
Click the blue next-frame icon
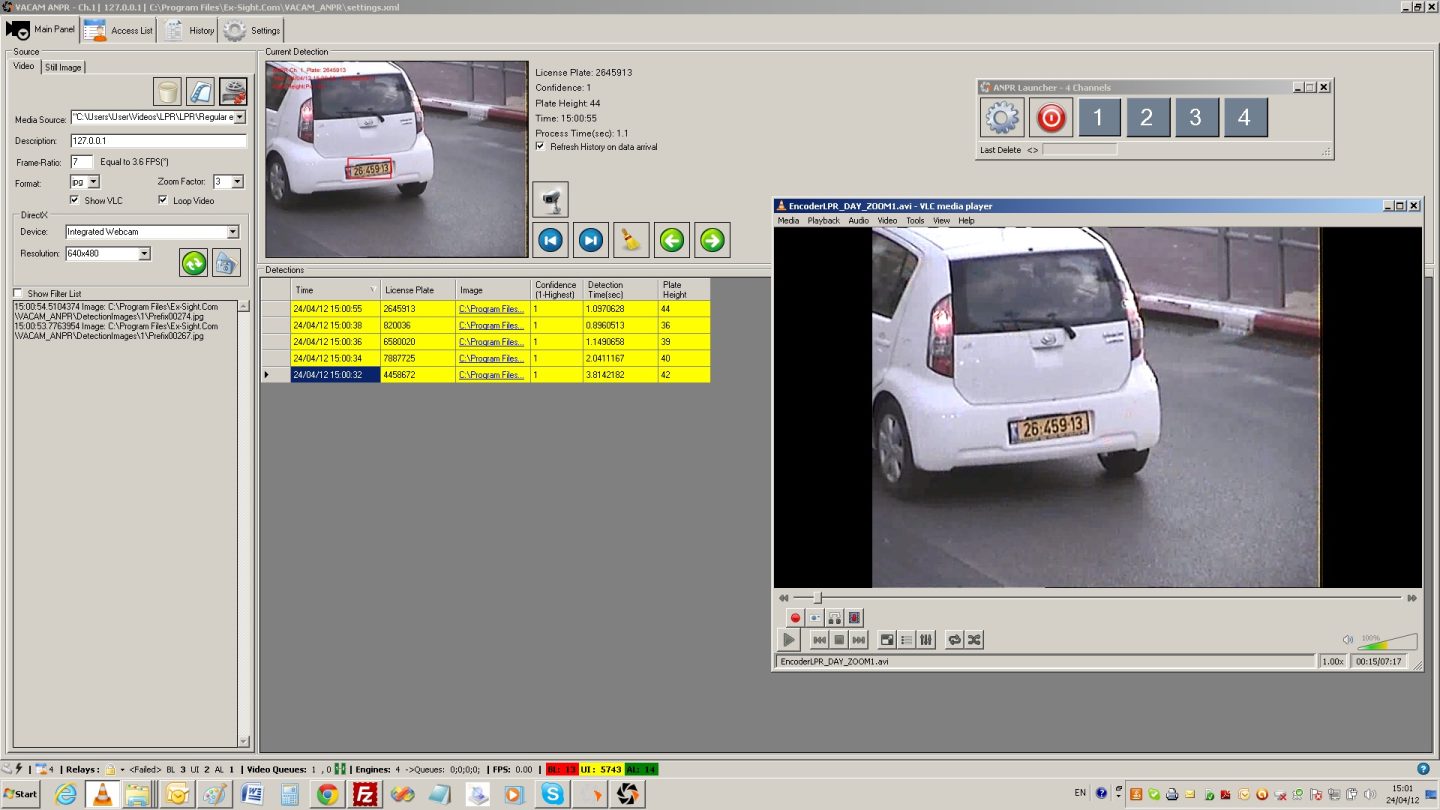(x=590, y=240)
